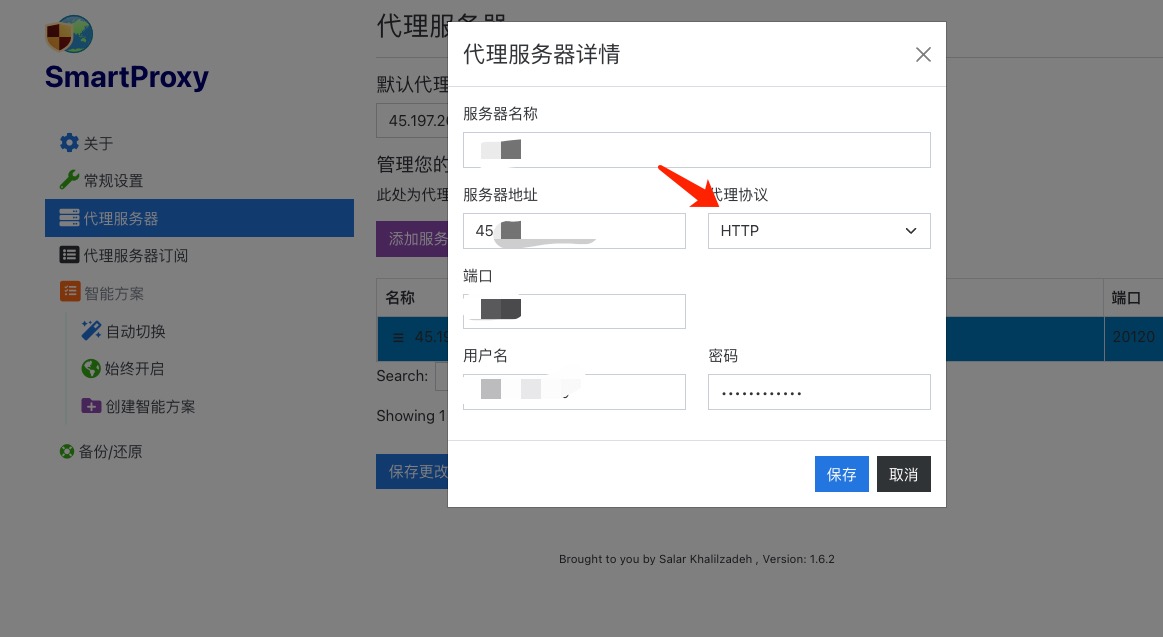Click the purple 添加服务器 button behind dialog
The height and width of the screenshot is (637, 1163).
tap(412, 239)
